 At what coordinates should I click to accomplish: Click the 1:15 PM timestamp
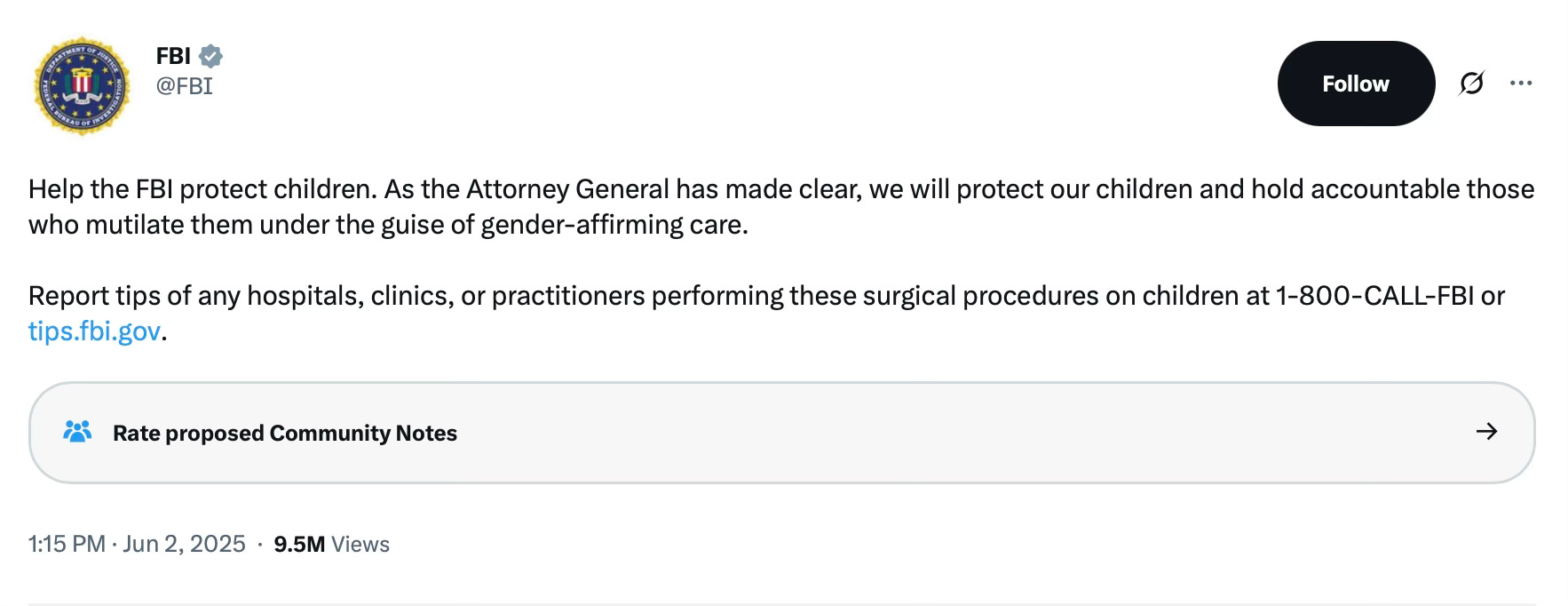click(x=67, y=544)
